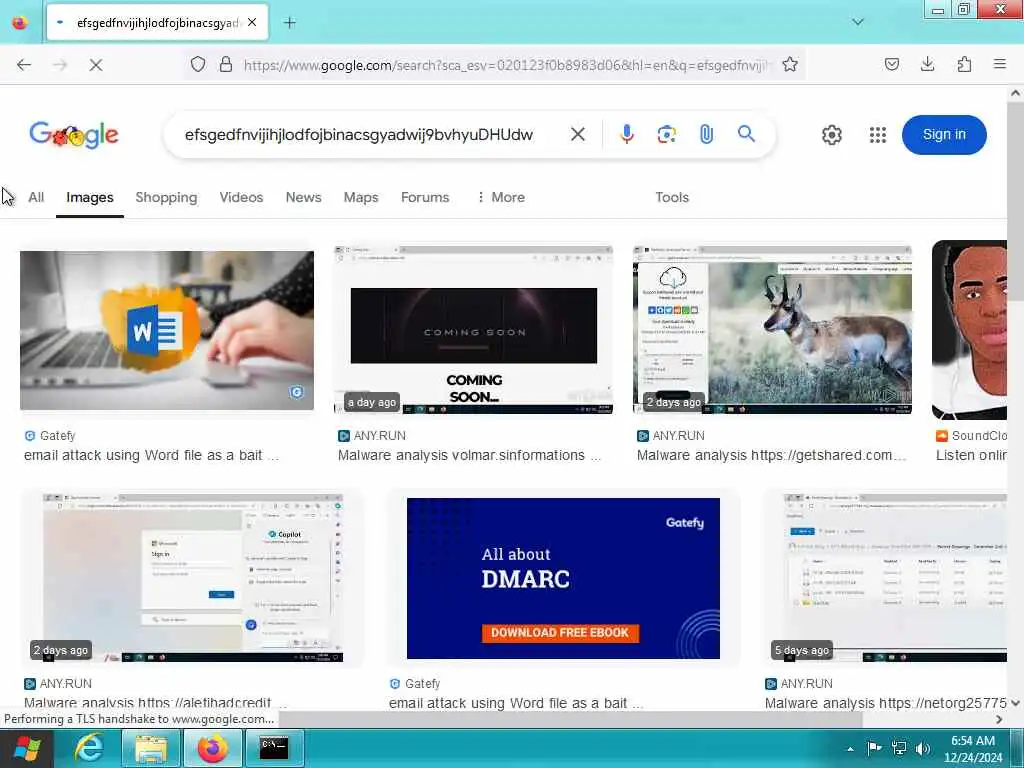Click the SoundCloud source label
Screen dimensions: 1024x768
coord(972,436)
